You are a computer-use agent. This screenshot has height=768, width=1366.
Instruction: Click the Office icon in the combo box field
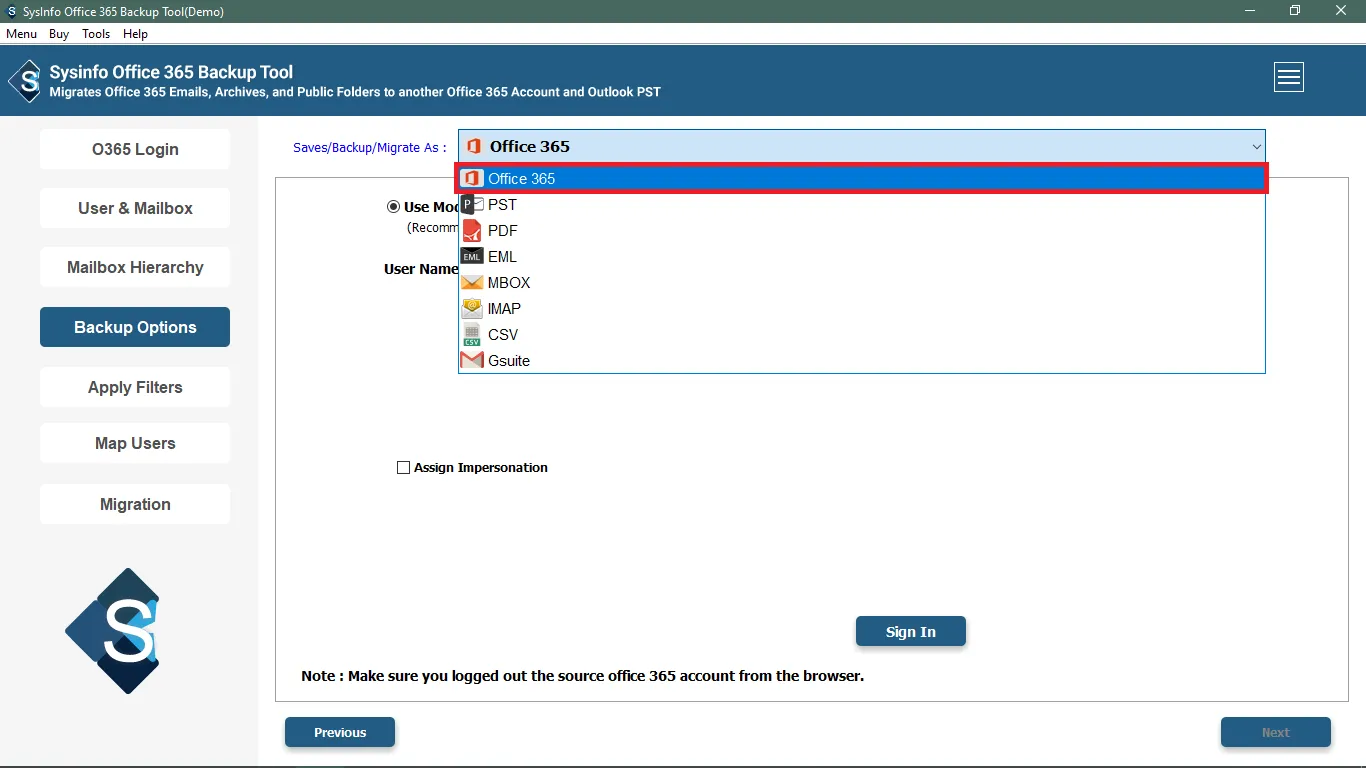474,147
